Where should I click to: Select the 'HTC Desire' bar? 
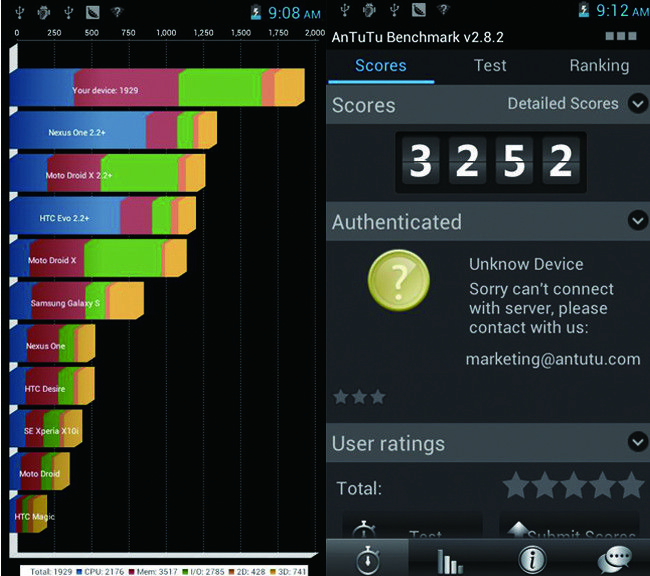(x=52, y=386)
